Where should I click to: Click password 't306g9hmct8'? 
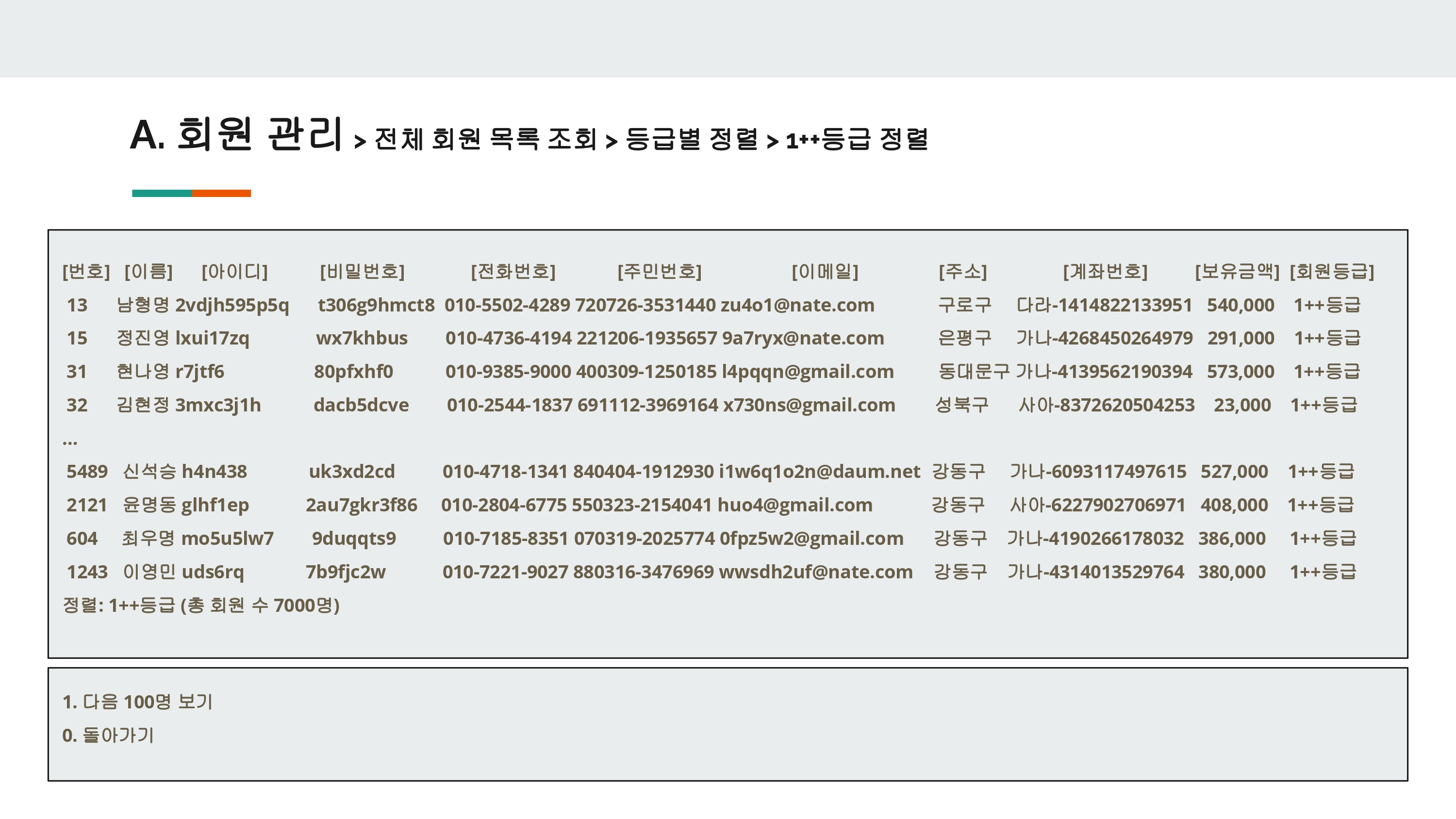[x=377, y=305]
